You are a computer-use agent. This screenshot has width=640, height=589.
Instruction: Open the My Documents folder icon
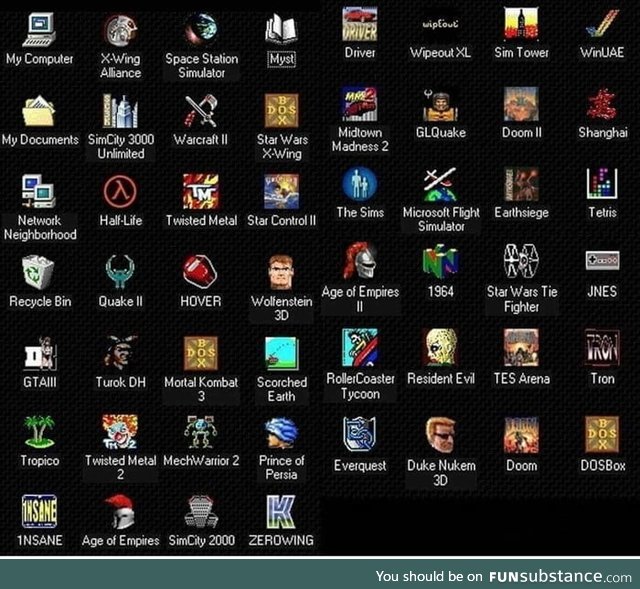[39, 111]
